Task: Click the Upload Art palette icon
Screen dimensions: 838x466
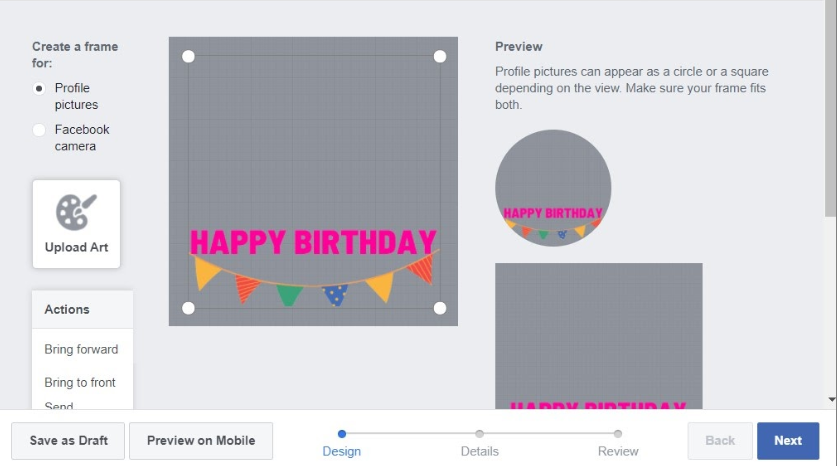Action: click(76, 212)
